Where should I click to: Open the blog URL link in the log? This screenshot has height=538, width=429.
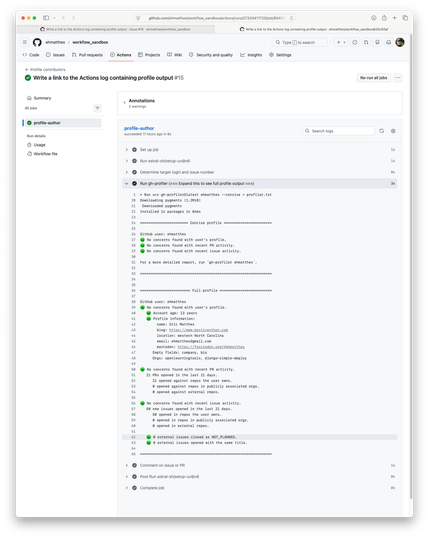(198, 330)
